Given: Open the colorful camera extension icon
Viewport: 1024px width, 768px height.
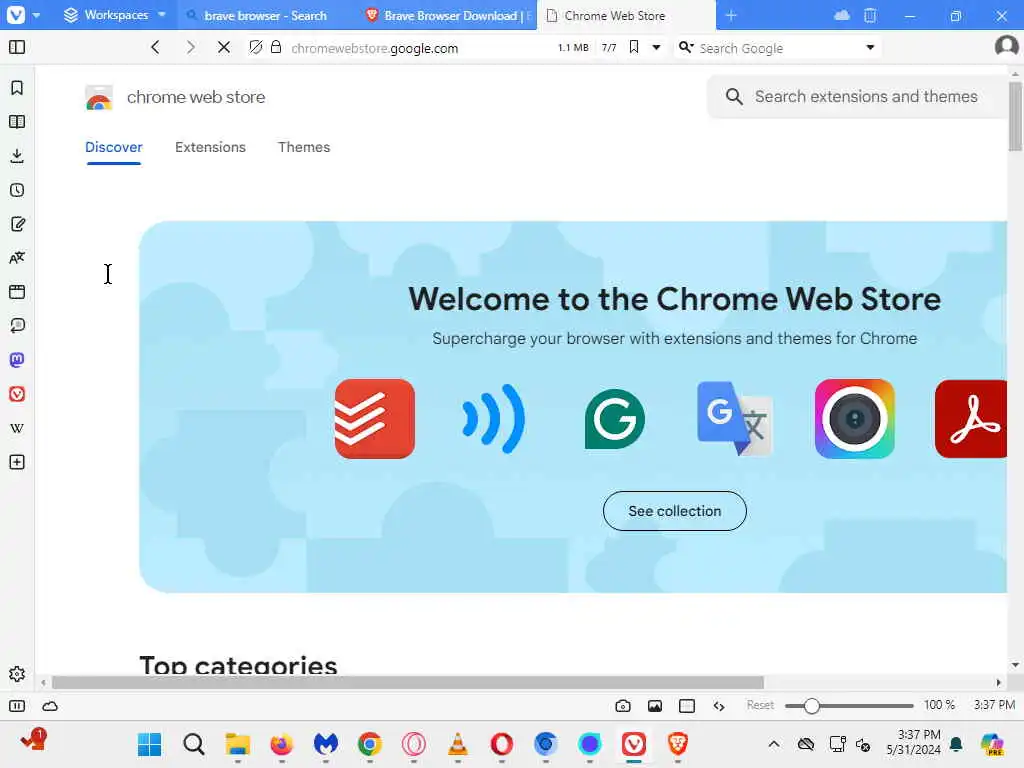Looking at the screenshot, I should point(854,419).
